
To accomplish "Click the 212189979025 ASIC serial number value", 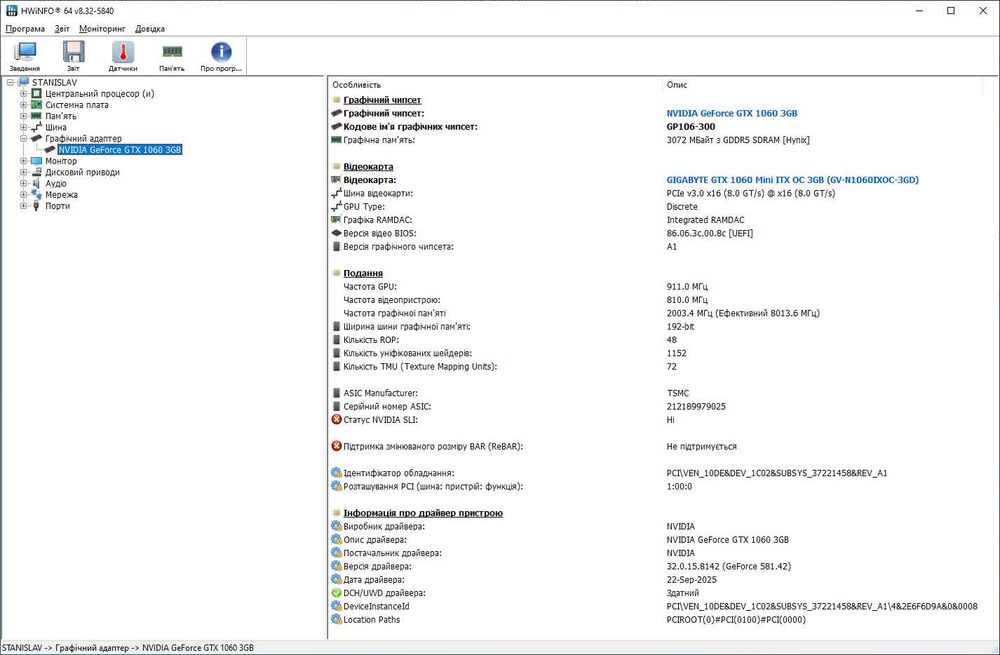I will click(x=696, y=406).
